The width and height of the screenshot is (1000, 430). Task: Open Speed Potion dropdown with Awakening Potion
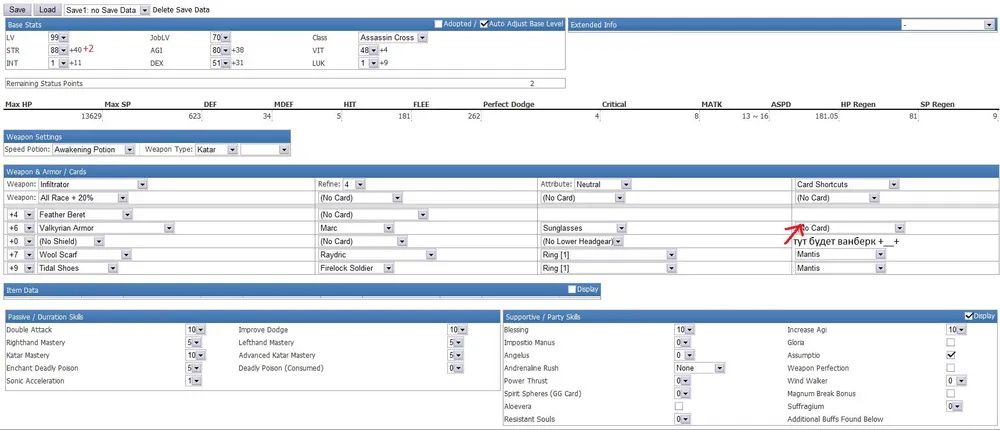tap(93, 149)
